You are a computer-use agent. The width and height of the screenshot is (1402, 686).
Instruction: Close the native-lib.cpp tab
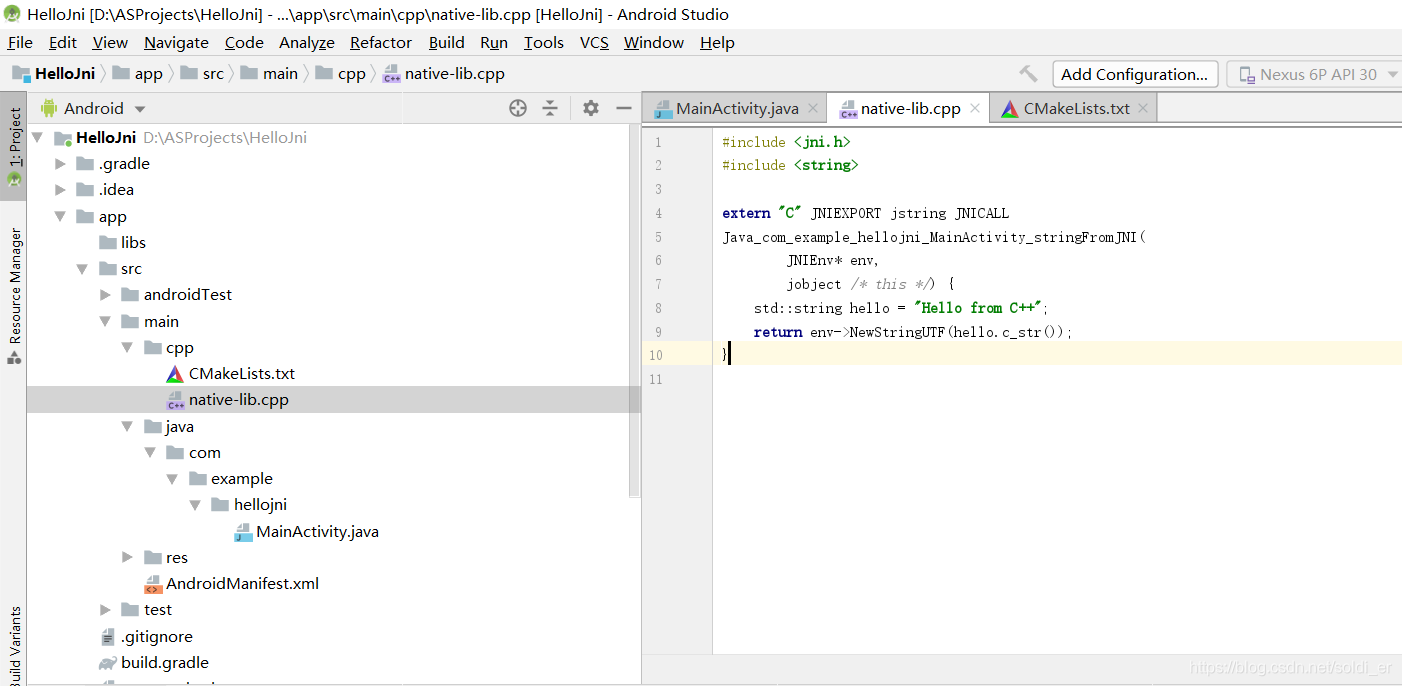click(975, 108)
